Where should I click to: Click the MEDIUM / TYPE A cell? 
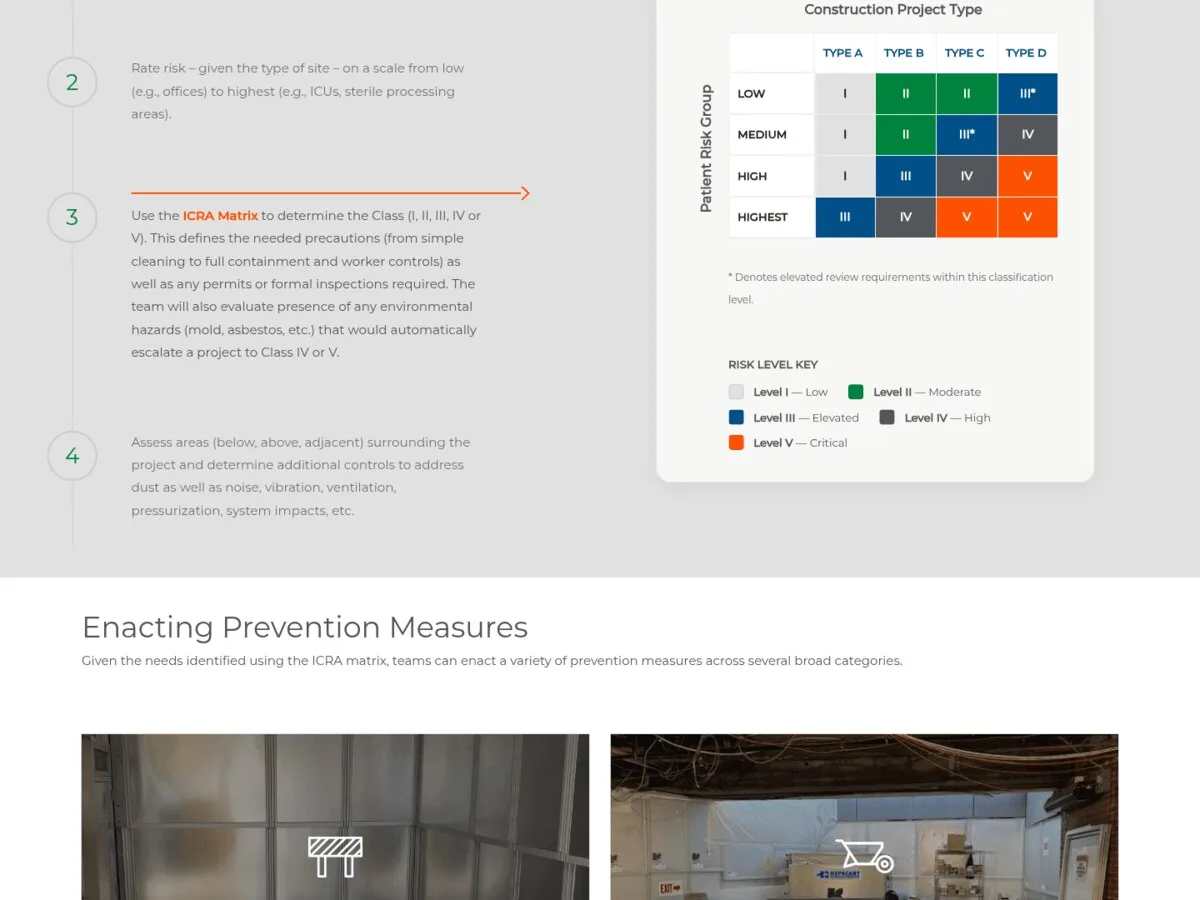[x=845, y=135]
